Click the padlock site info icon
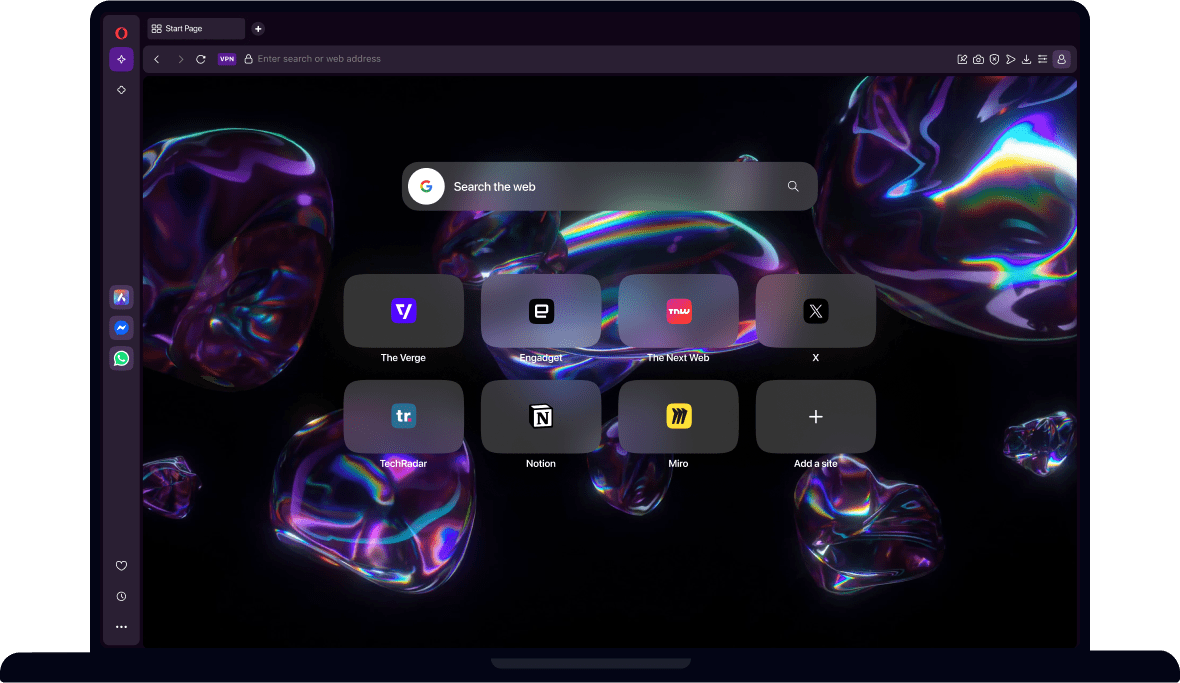 pos(248,59)
